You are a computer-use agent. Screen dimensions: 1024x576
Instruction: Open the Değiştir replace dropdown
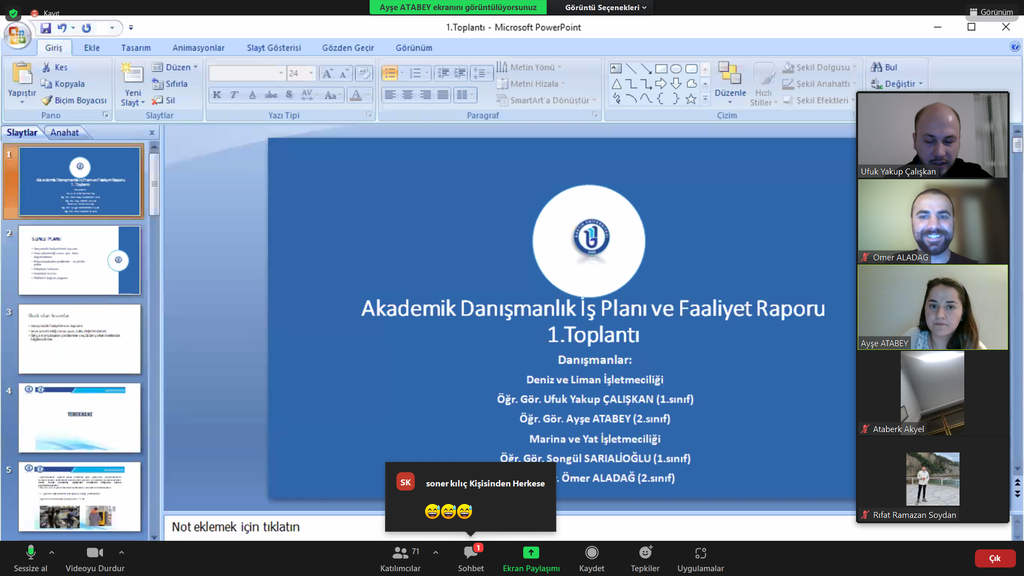point(897,84)
